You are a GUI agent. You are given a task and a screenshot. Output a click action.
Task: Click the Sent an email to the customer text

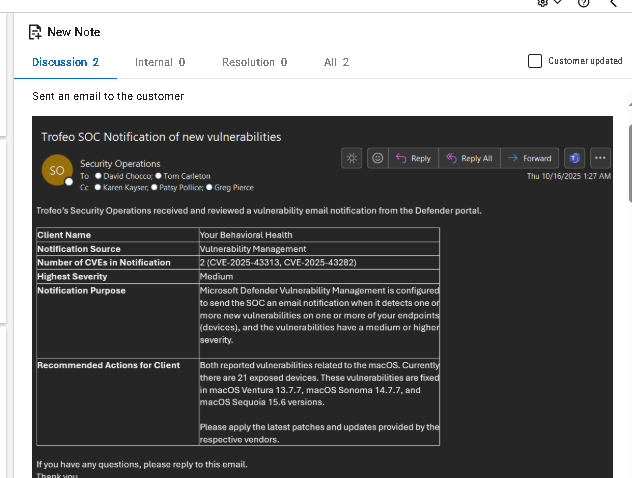click(108, 96)
